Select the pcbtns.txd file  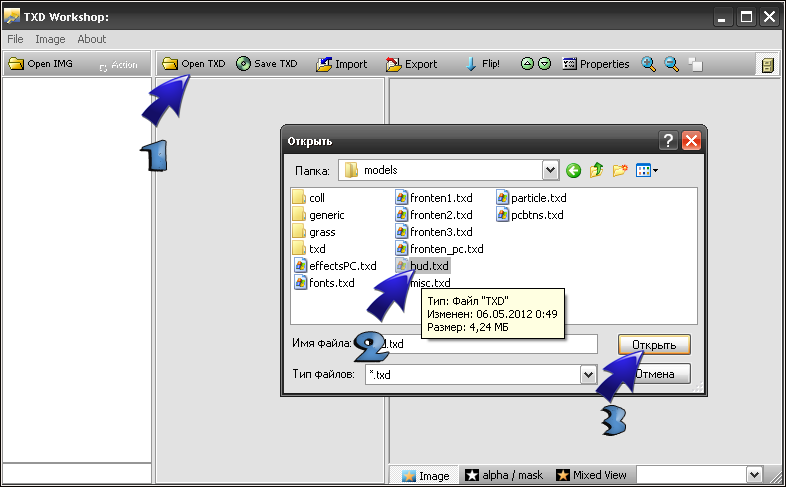pyautogui.click(x=530, y=215)
